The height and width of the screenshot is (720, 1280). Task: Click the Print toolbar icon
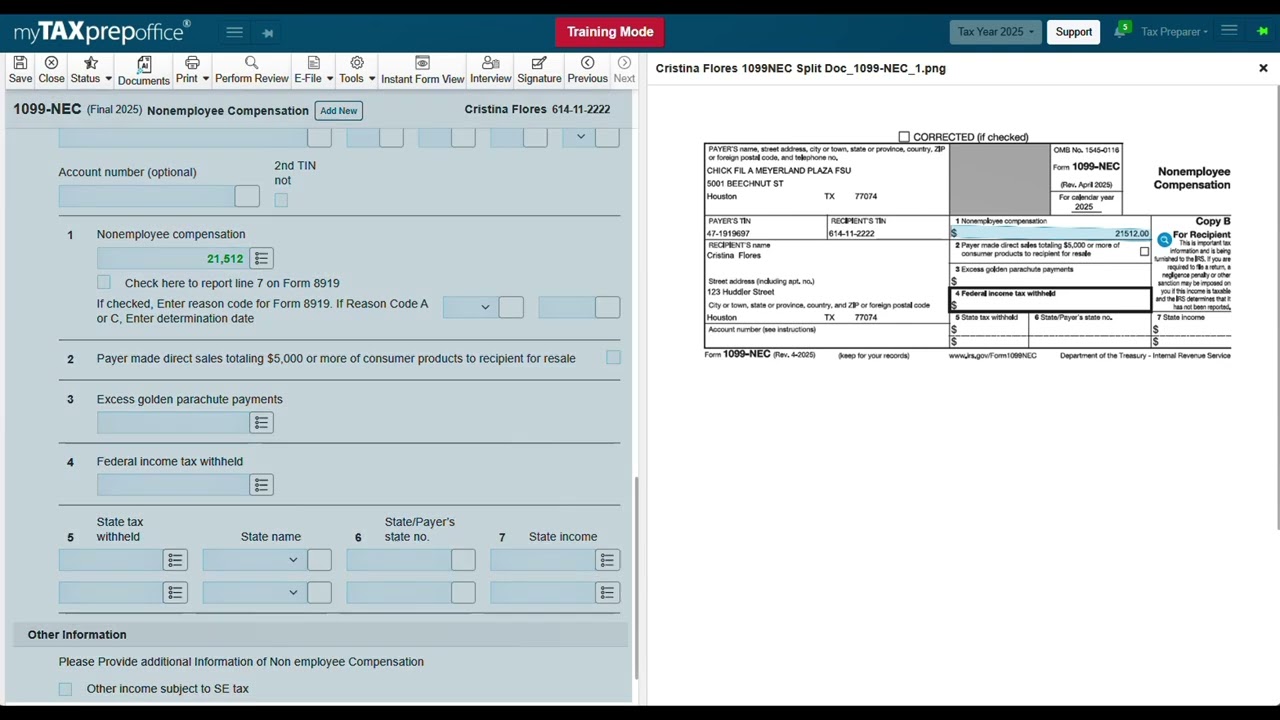pyautogui.click(x=187, y=70)
